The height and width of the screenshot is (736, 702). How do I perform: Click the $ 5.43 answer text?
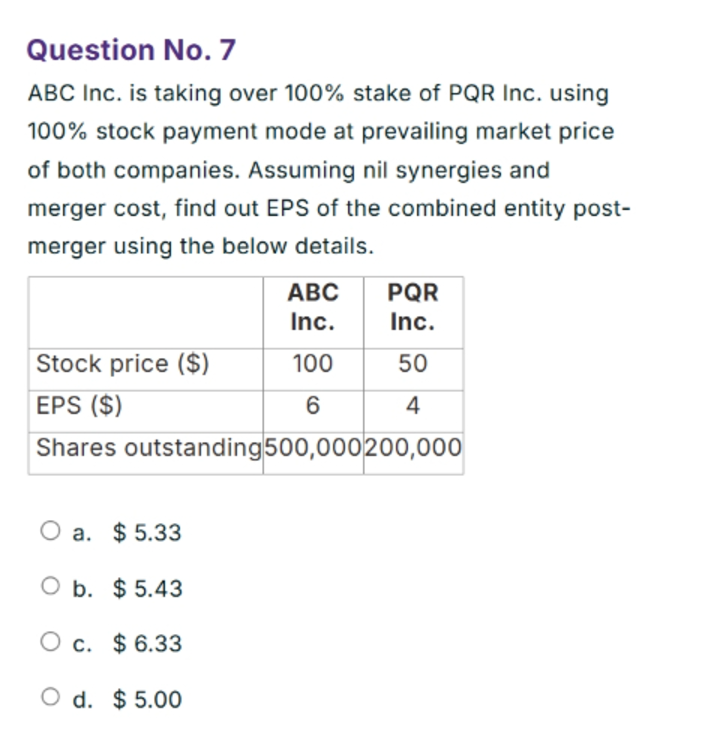[147, 588]
